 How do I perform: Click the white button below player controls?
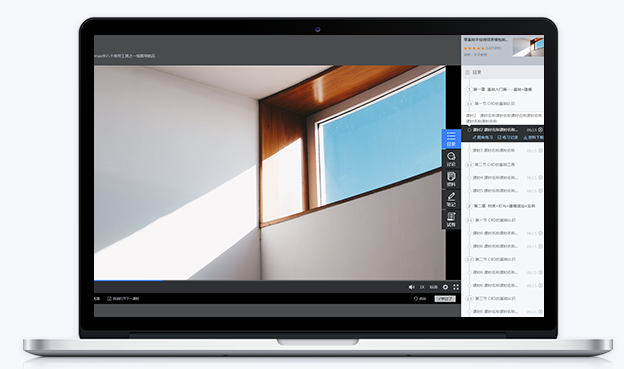point(445,299)
